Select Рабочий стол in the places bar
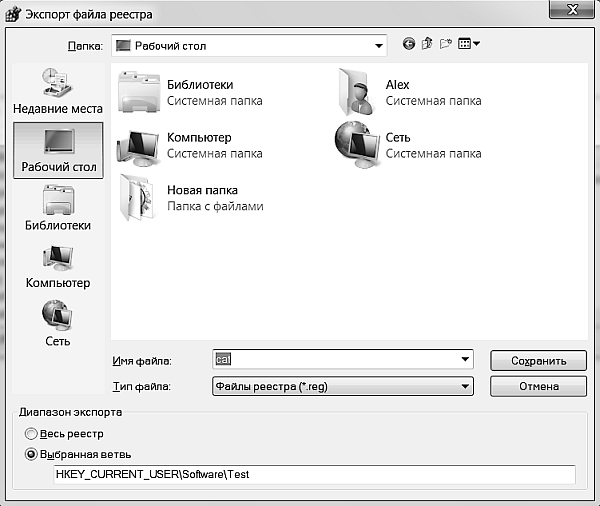 58,150
